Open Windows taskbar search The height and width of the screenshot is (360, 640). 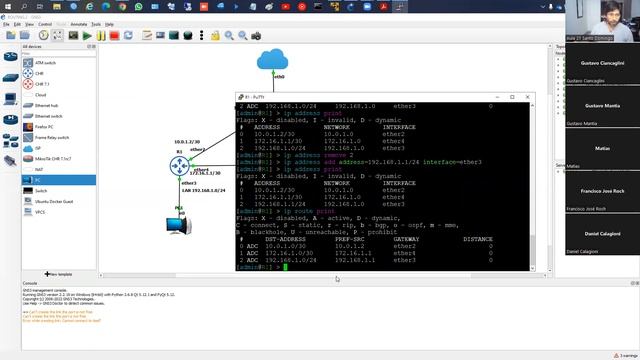24,7
